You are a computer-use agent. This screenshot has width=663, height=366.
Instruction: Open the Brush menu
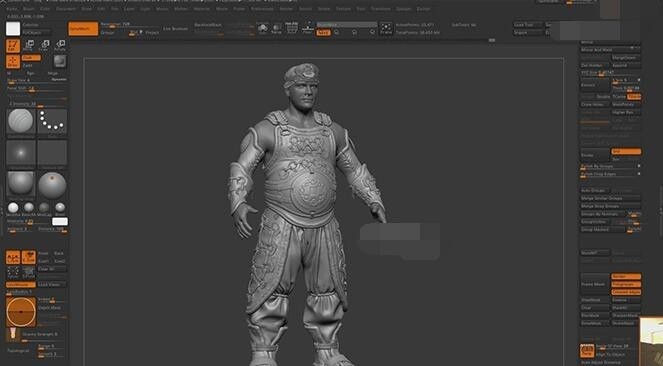(29, 8)
